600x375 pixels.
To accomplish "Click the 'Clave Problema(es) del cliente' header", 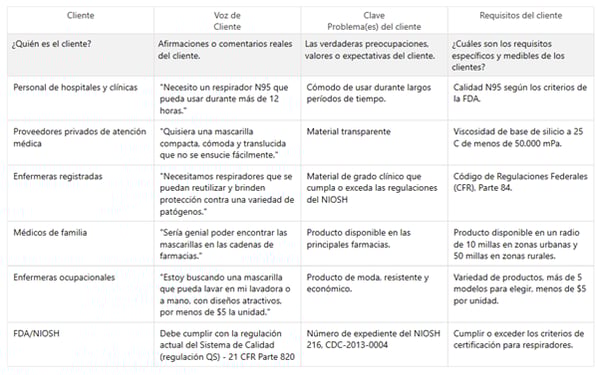I will coord(374,21).
